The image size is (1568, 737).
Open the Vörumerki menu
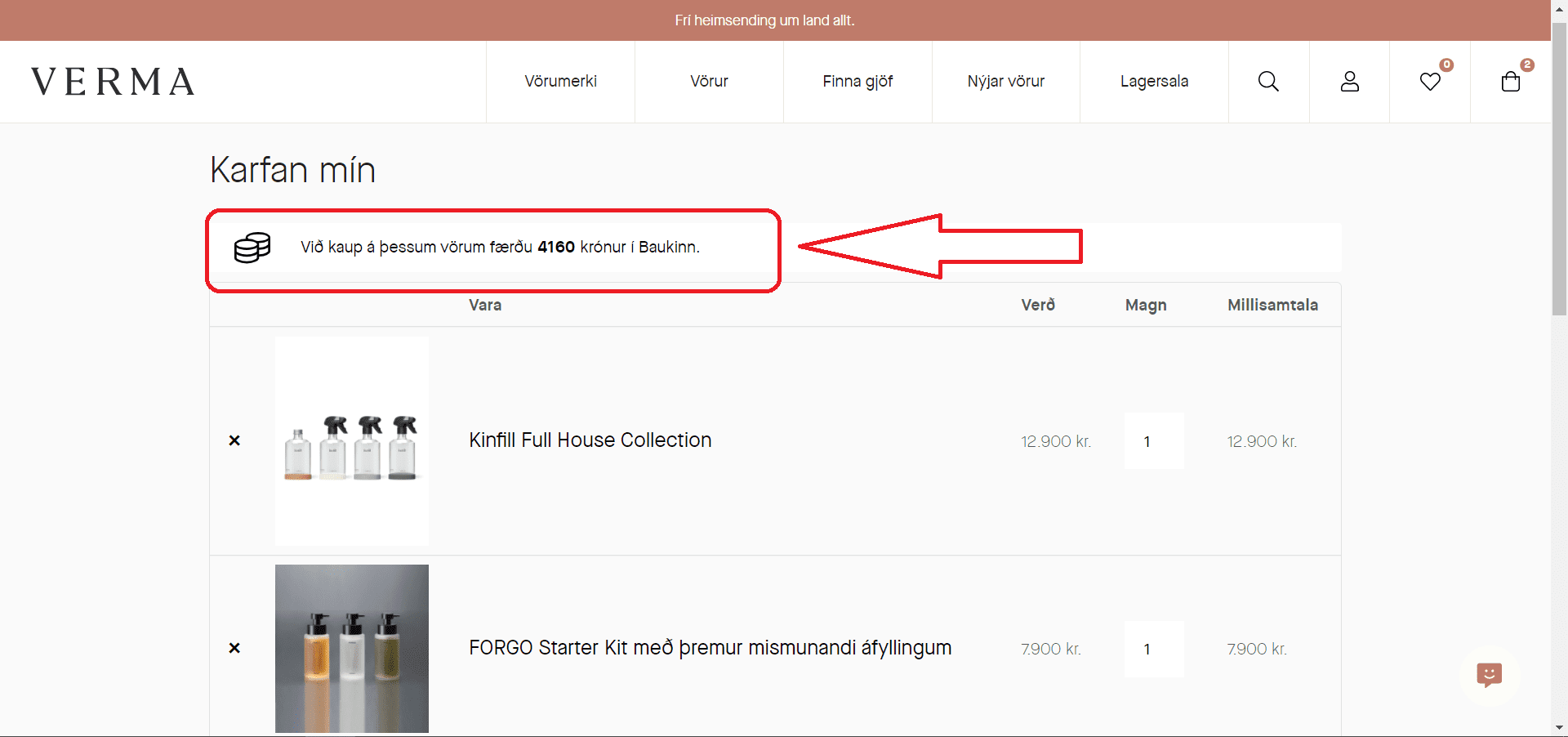pyautogui.click(x=560, y=82)
